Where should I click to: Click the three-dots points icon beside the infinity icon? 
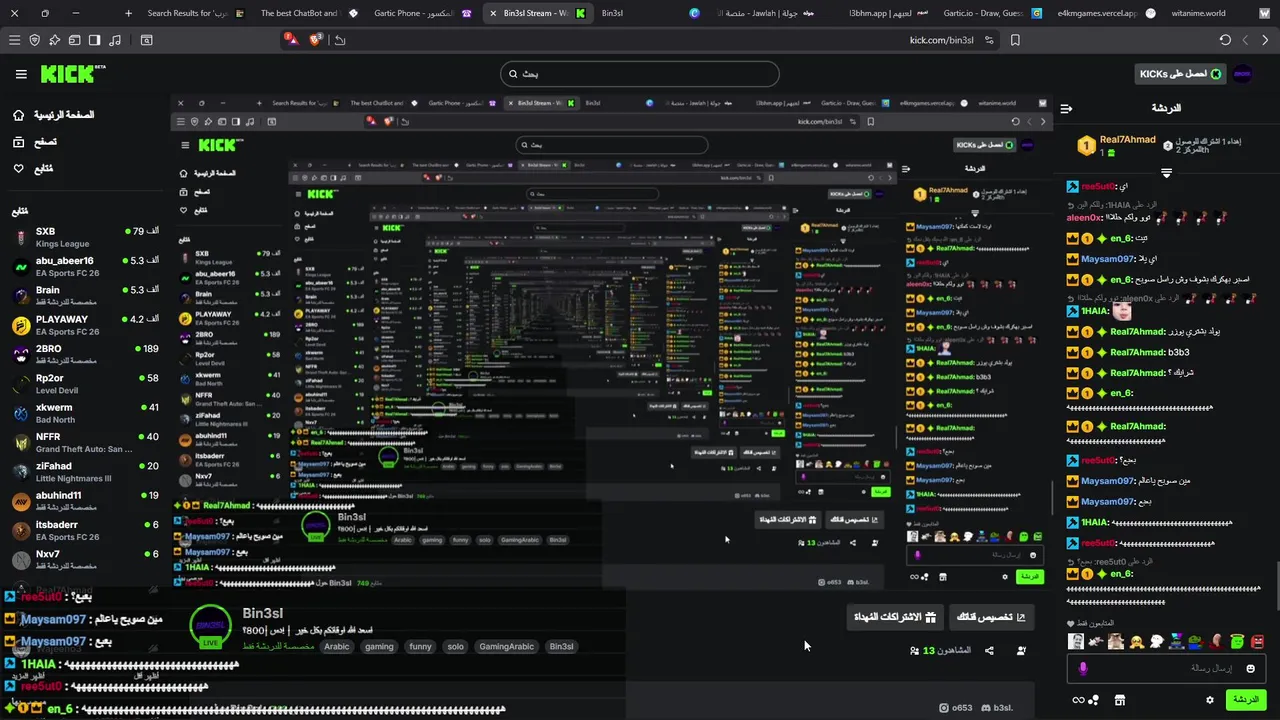click(1094, 700)
